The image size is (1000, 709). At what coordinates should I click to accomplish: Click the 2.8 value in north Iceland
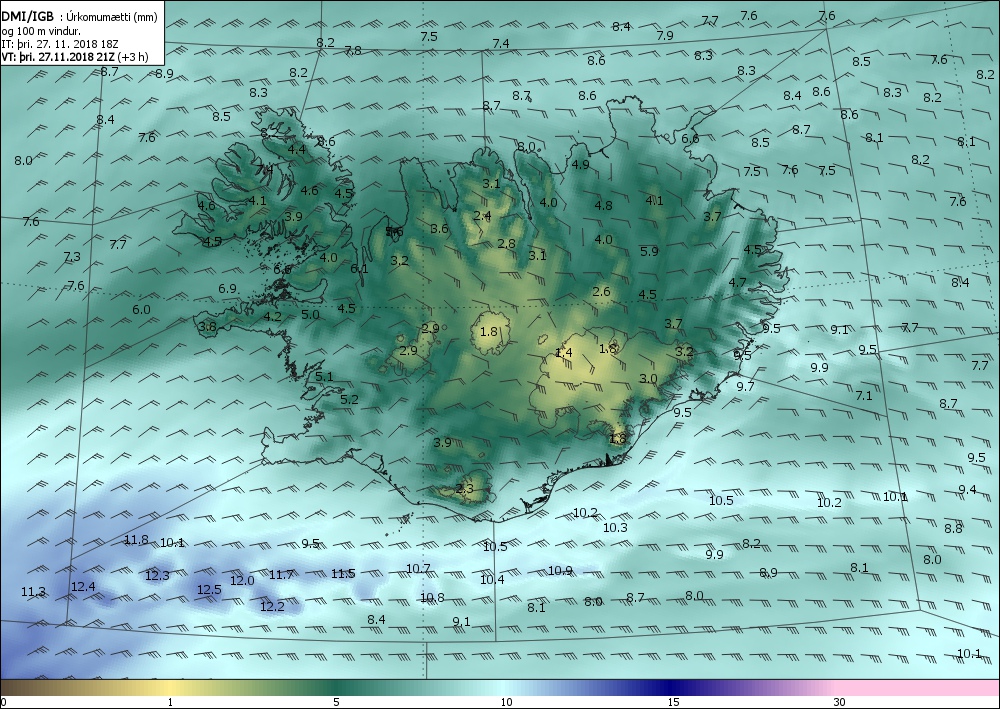(506, 244)
